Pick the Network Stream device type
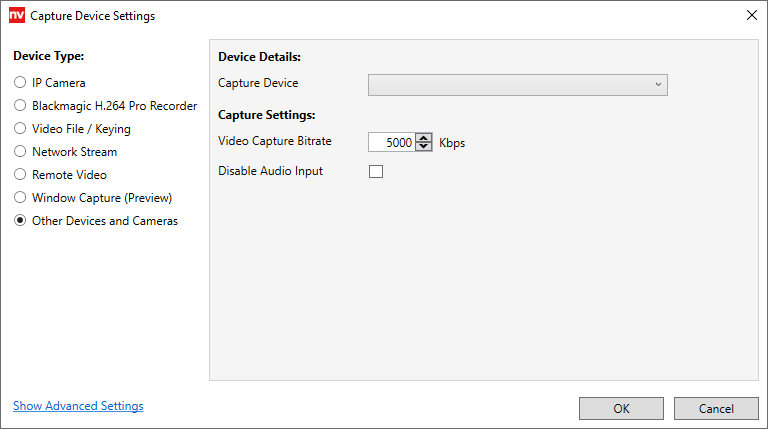 pos(20,152)
